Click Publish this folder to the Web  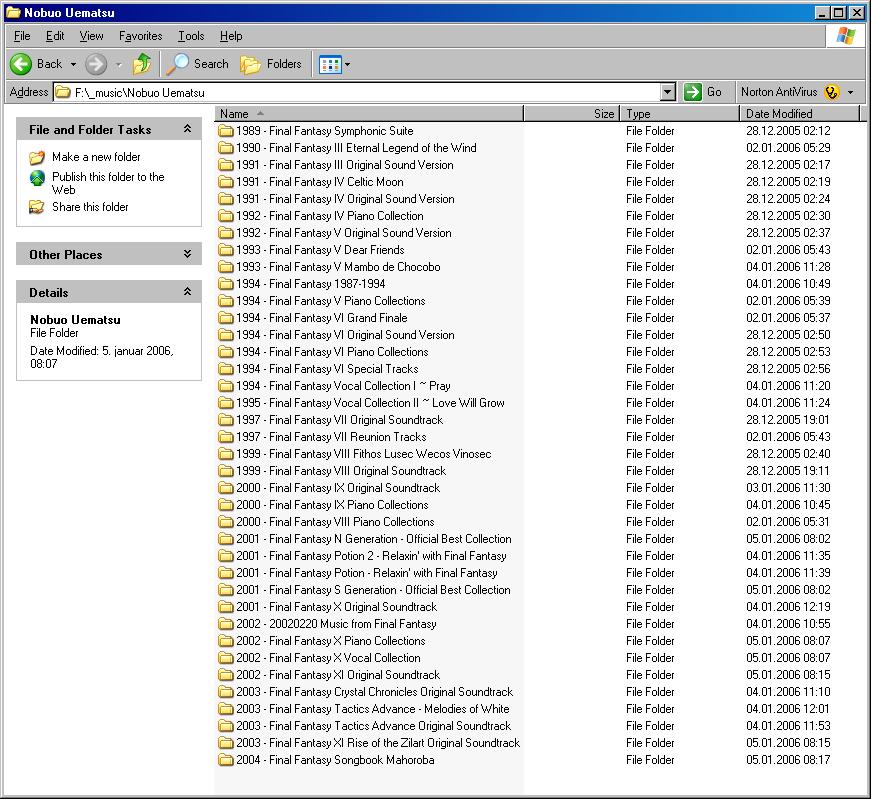pyautogui.click(x=108, y=183)
